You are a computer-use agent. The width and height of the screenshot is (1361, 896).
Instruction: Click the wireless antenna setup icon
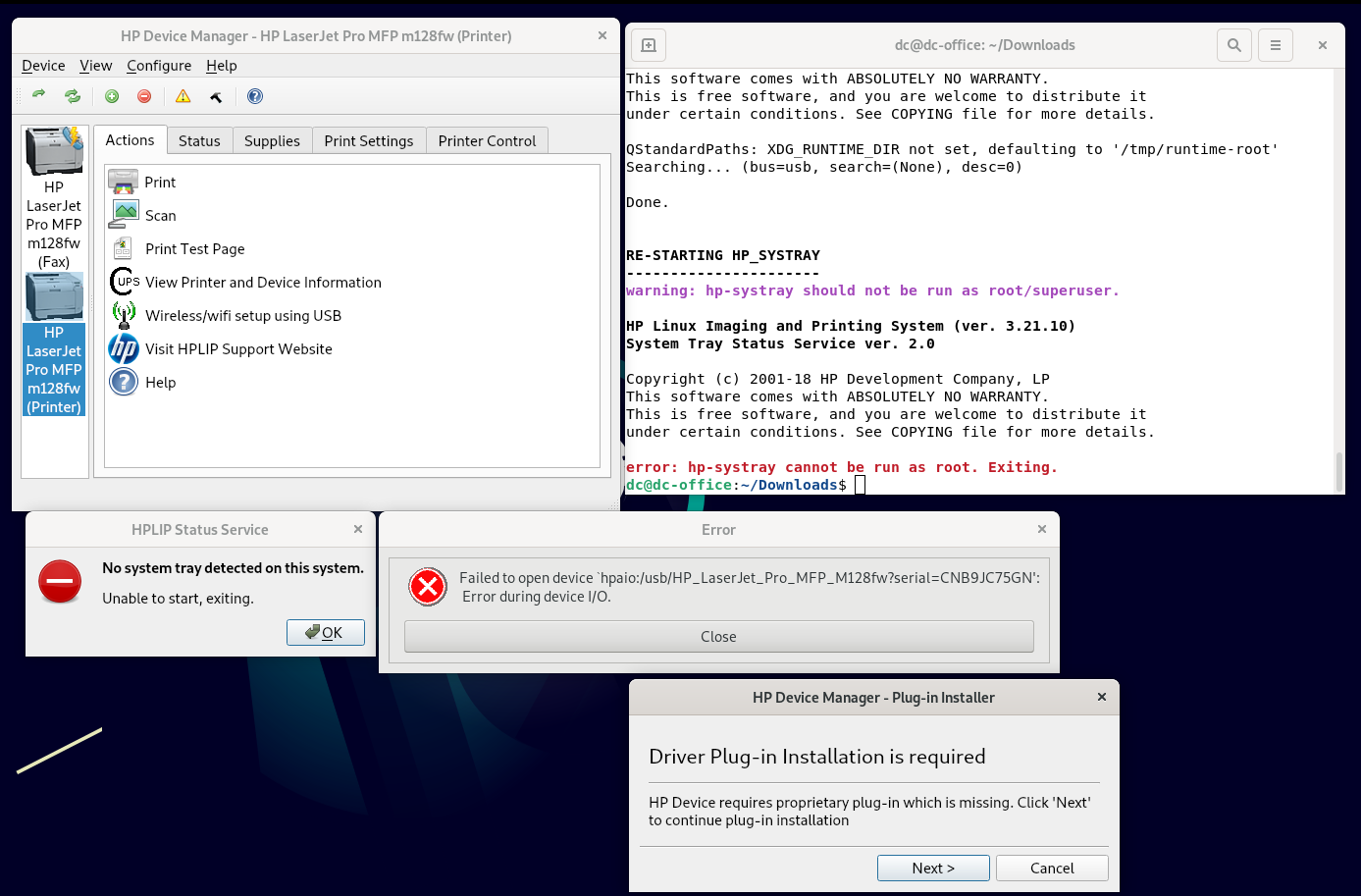coord(124,315)
